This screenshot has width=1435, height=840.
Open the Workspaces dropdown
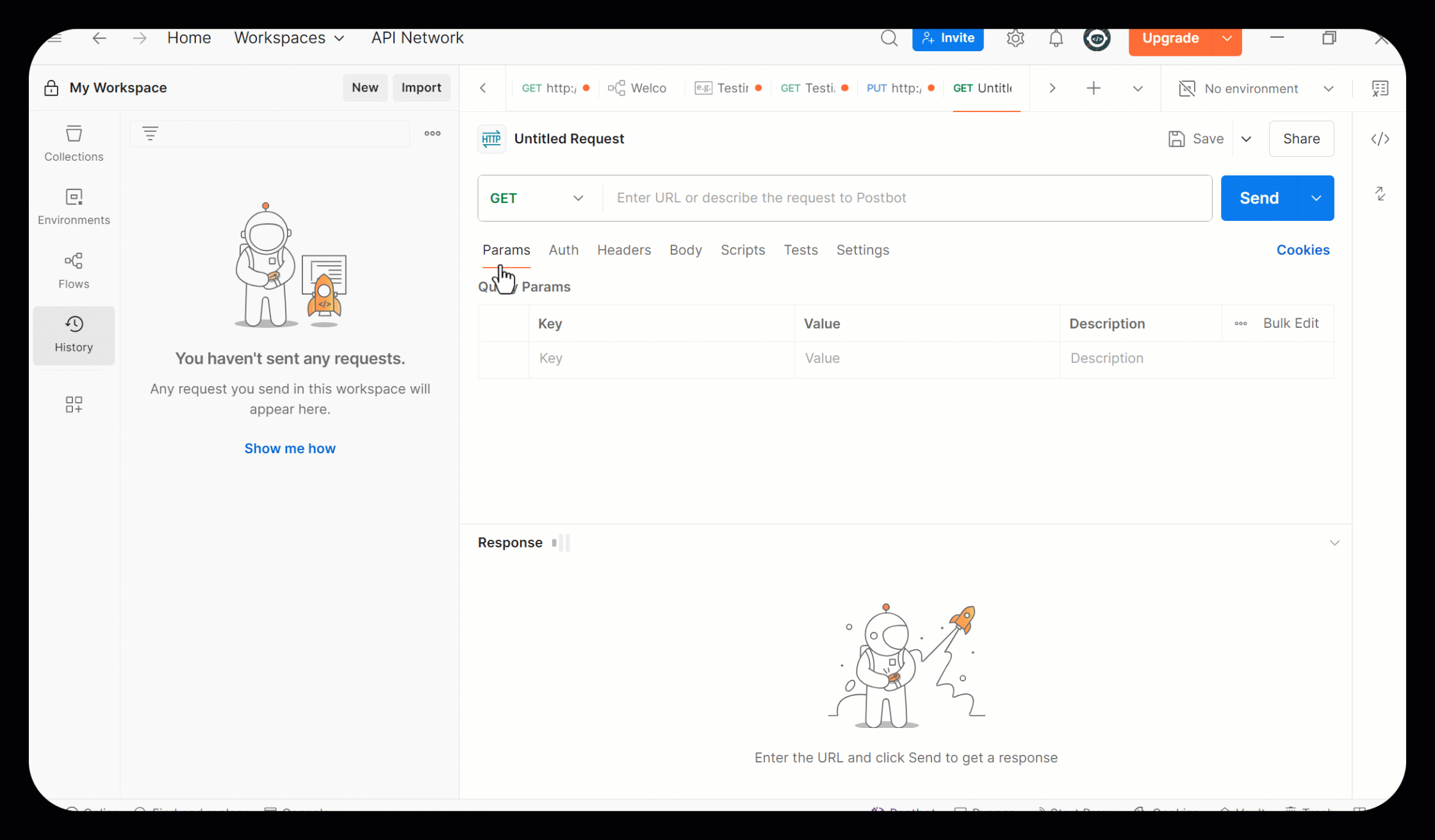click(x=289, y=38)
